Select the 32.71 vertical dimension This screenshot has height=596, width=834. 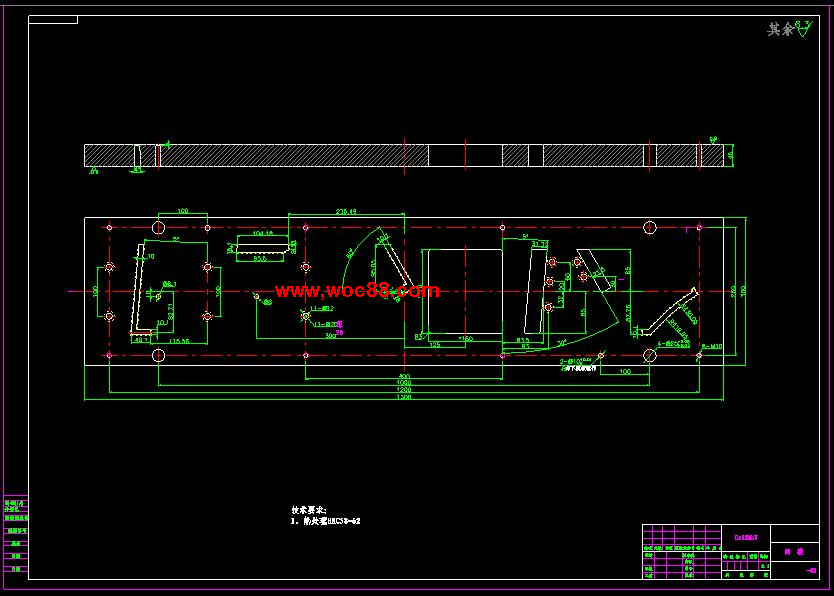tap(171, 311)
